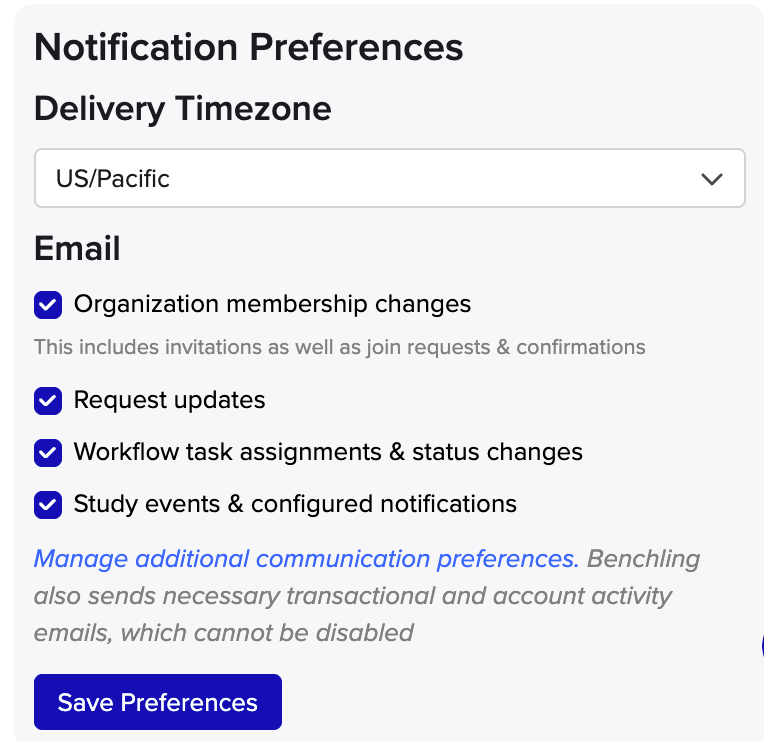Uncheck Organization membership changes checkbox

tap(48, 305)
